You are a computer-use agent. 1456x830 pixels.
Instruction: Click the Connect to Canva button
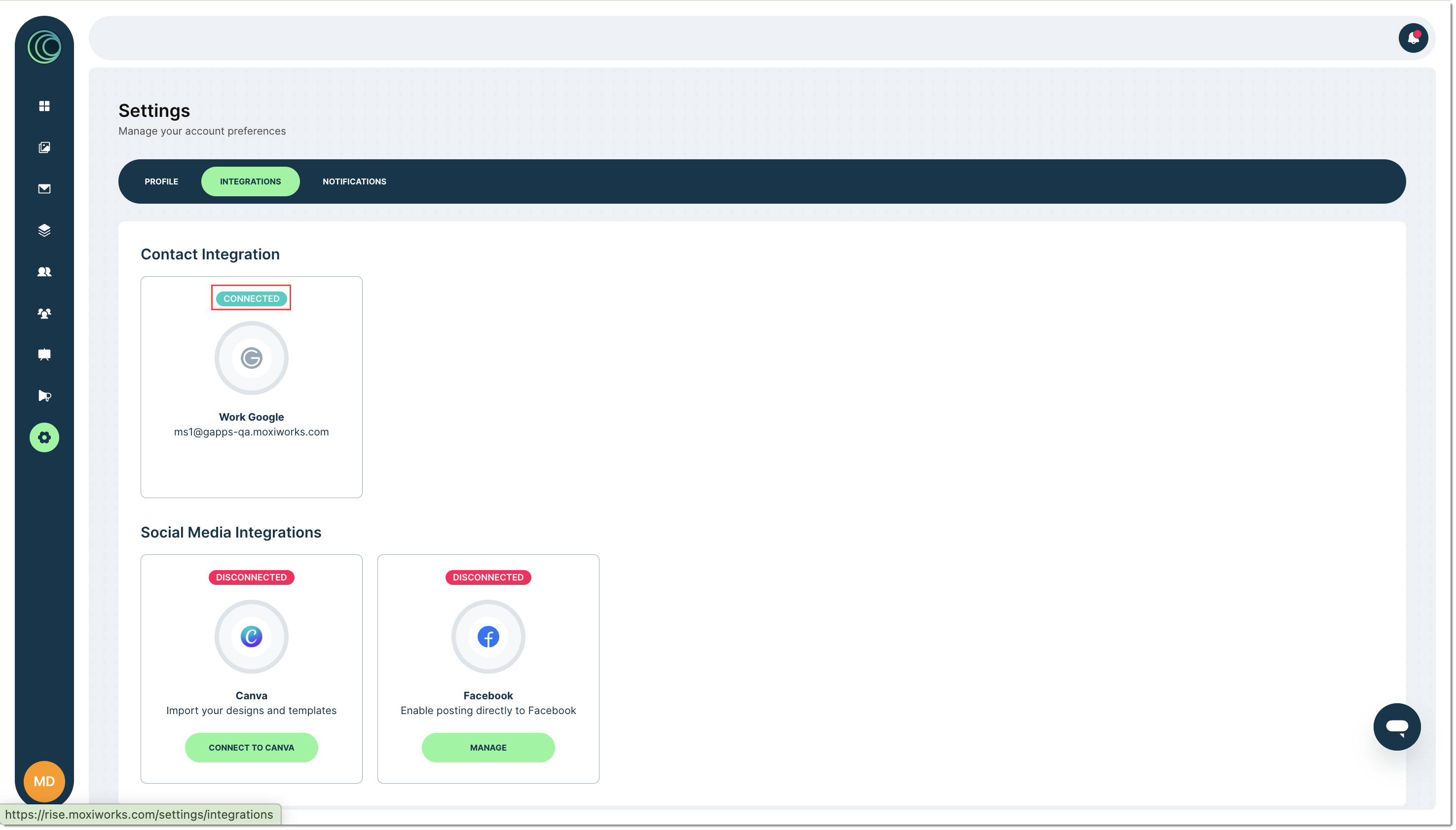[x=252, y=747]
